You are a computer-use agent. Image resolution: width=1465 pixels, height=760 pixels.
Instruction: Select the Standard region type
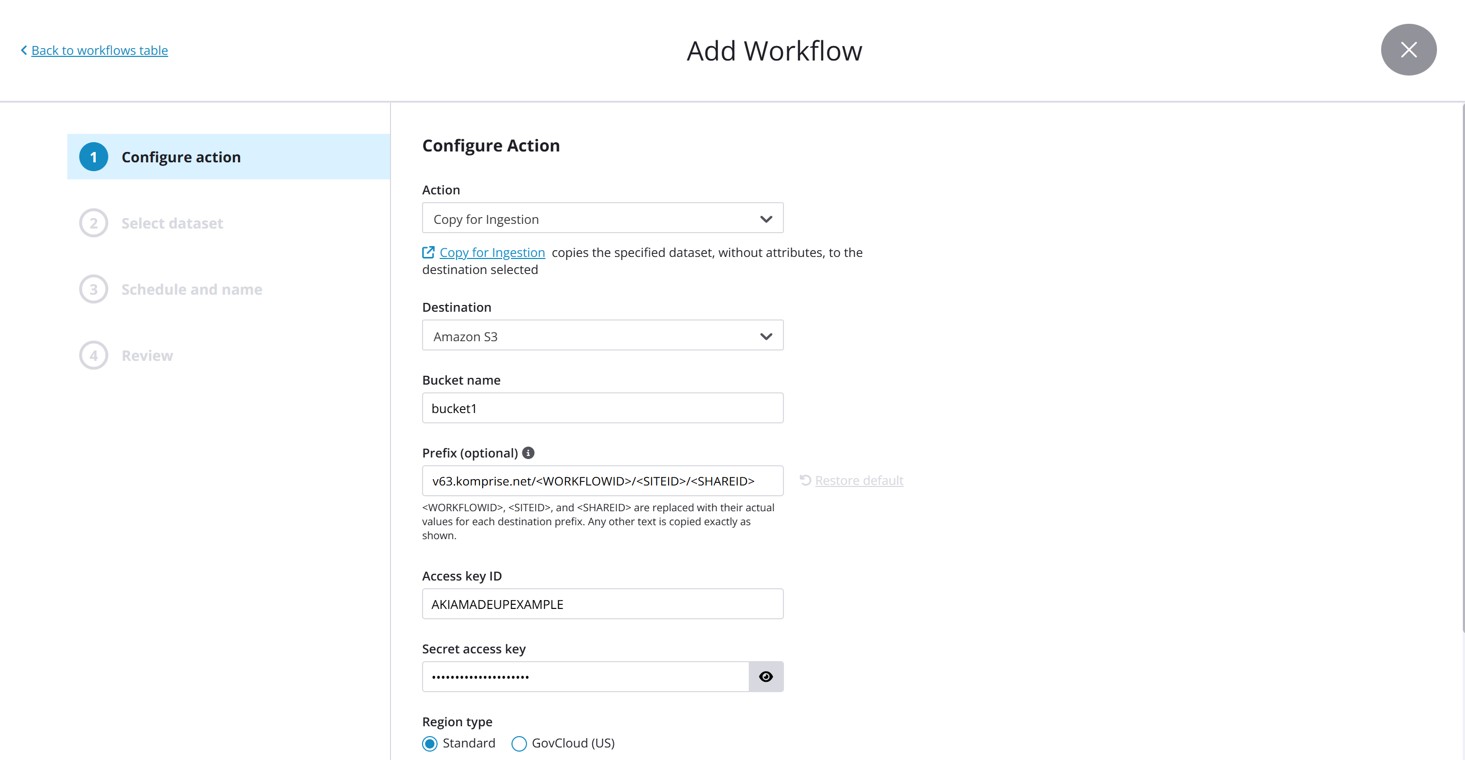point(430,744)
